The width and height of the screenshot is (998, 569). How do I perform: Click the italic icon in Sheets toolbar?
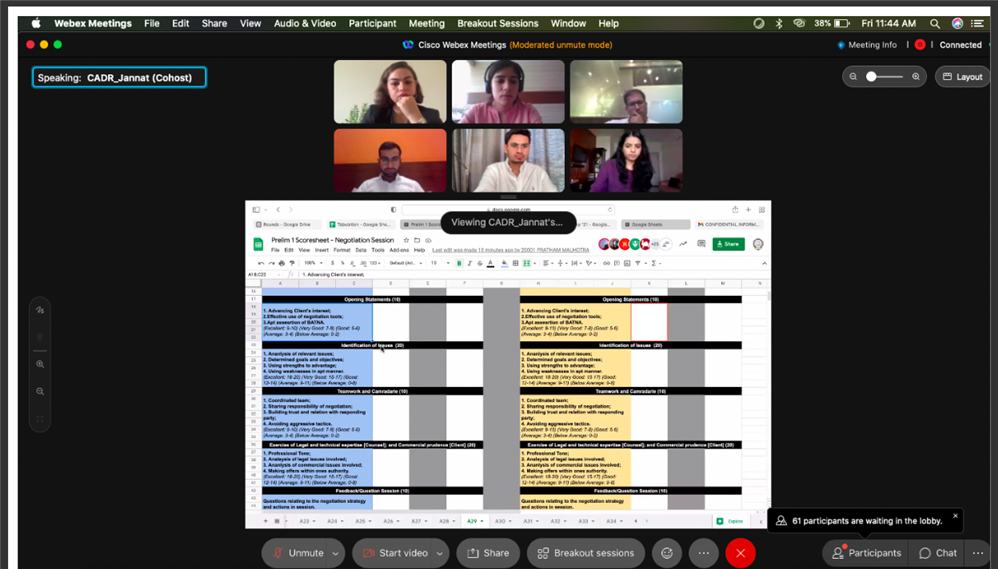[470, 263]
